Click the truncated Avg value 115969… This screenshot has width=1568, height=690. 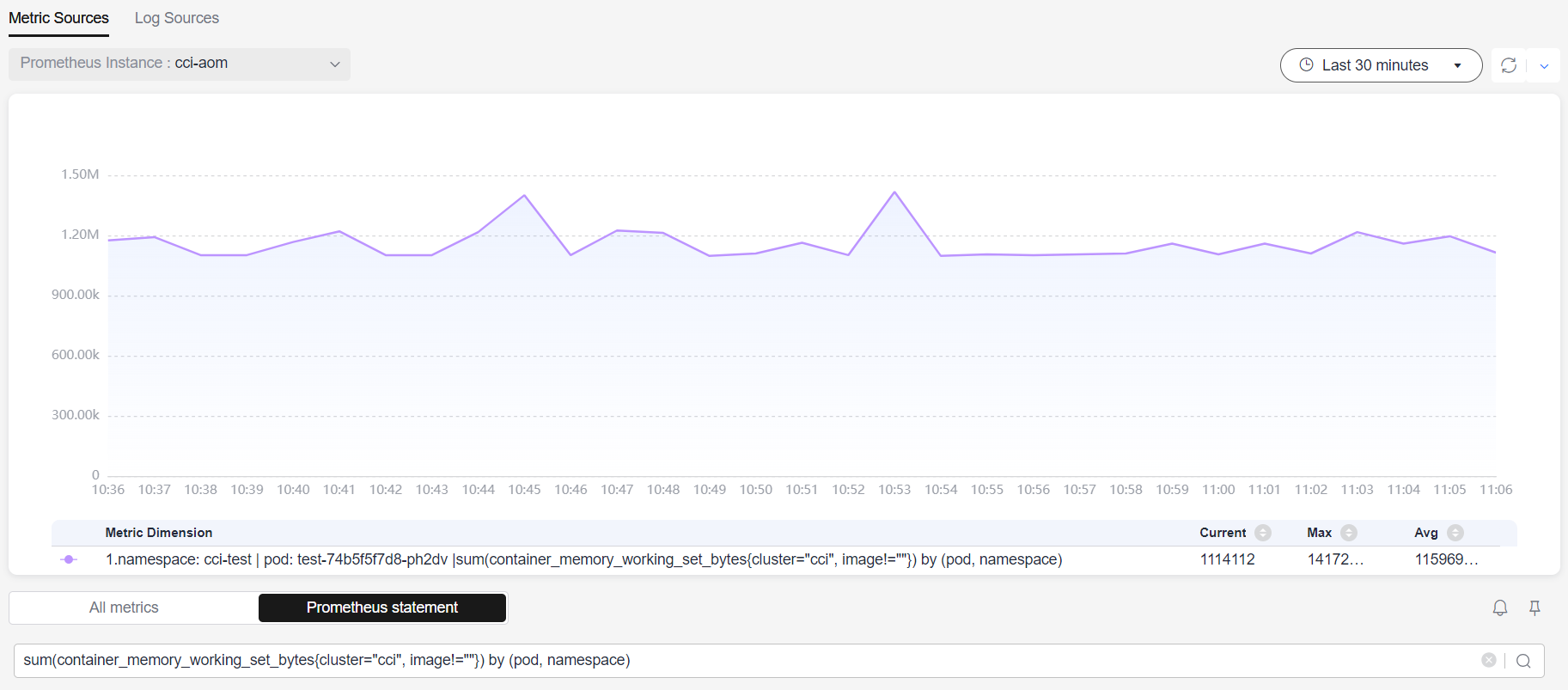(1446, 559)
